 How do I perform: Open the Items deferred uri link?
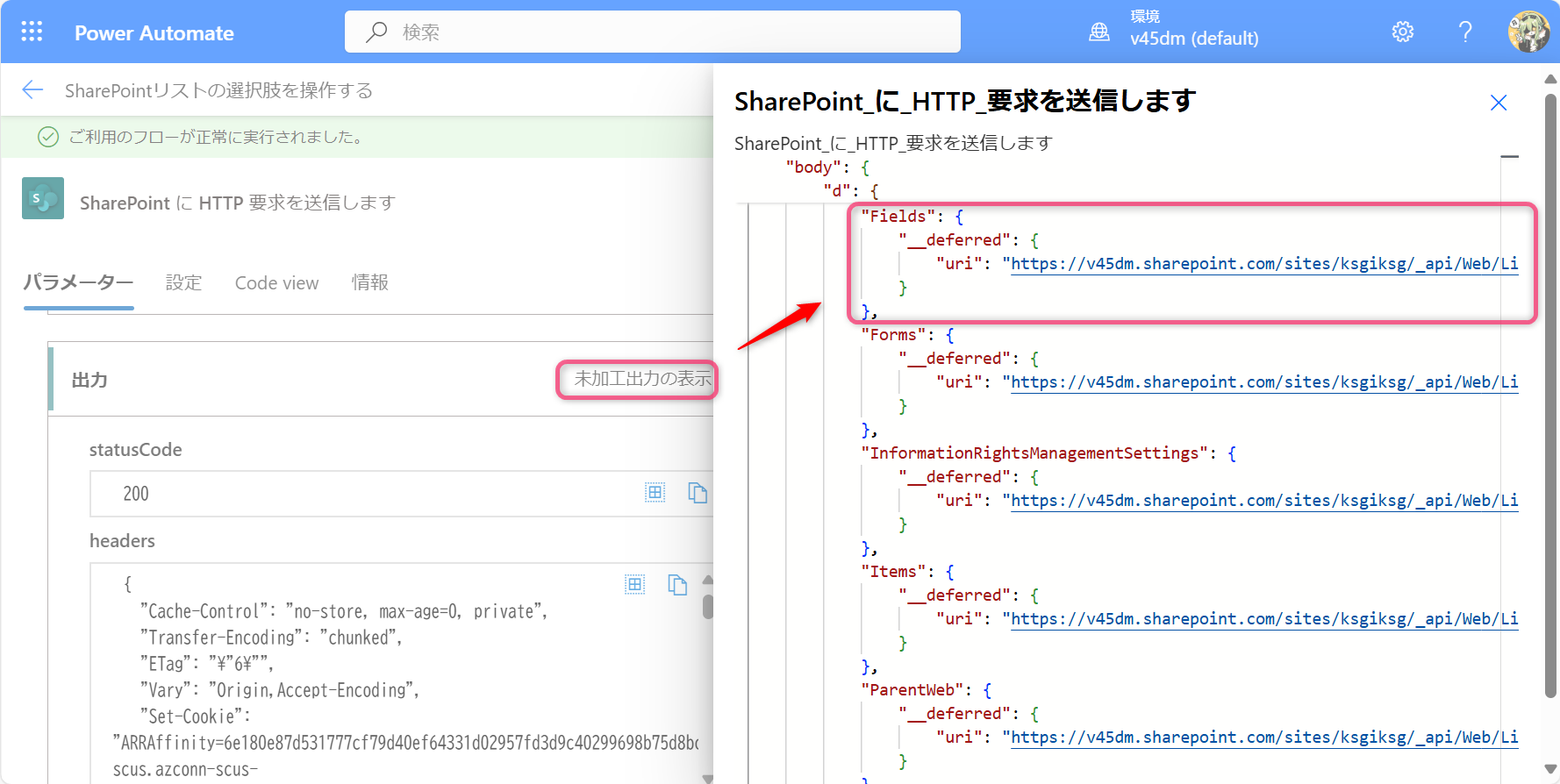[1264, 619]
